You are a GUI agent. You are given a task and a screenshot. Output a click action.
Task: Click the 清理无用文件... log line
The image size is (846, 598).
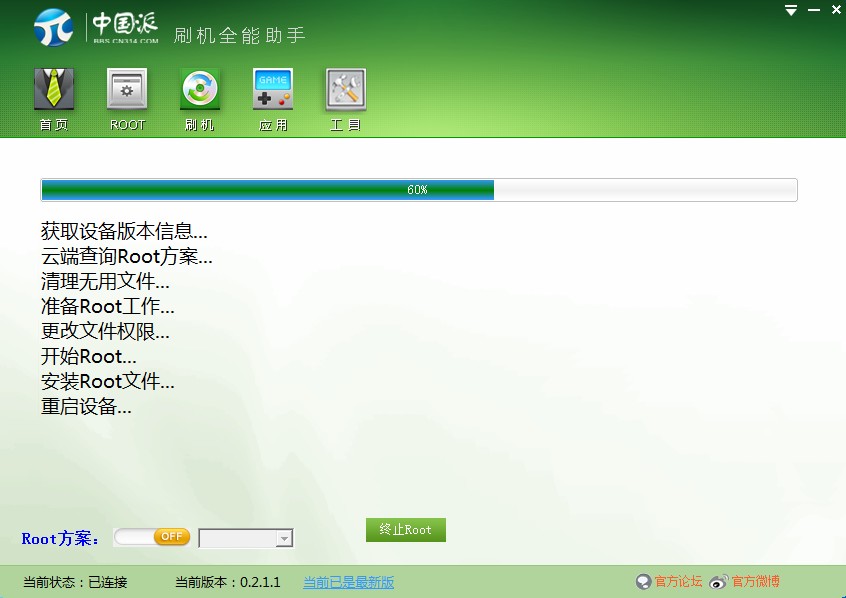[105, 281]
